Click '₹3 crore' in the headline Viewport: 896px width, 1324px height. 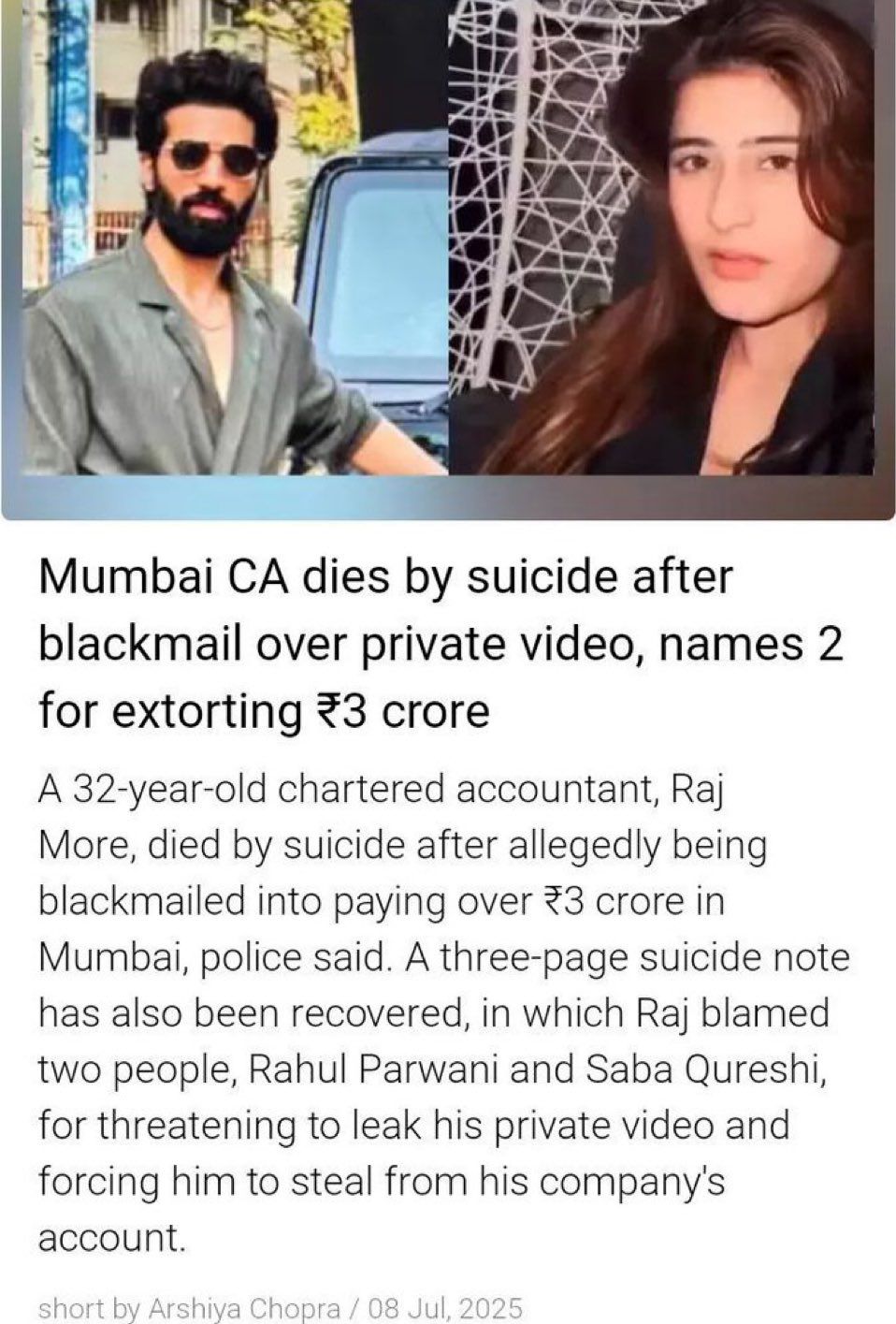pyautogui.click(x=397, y=711)
